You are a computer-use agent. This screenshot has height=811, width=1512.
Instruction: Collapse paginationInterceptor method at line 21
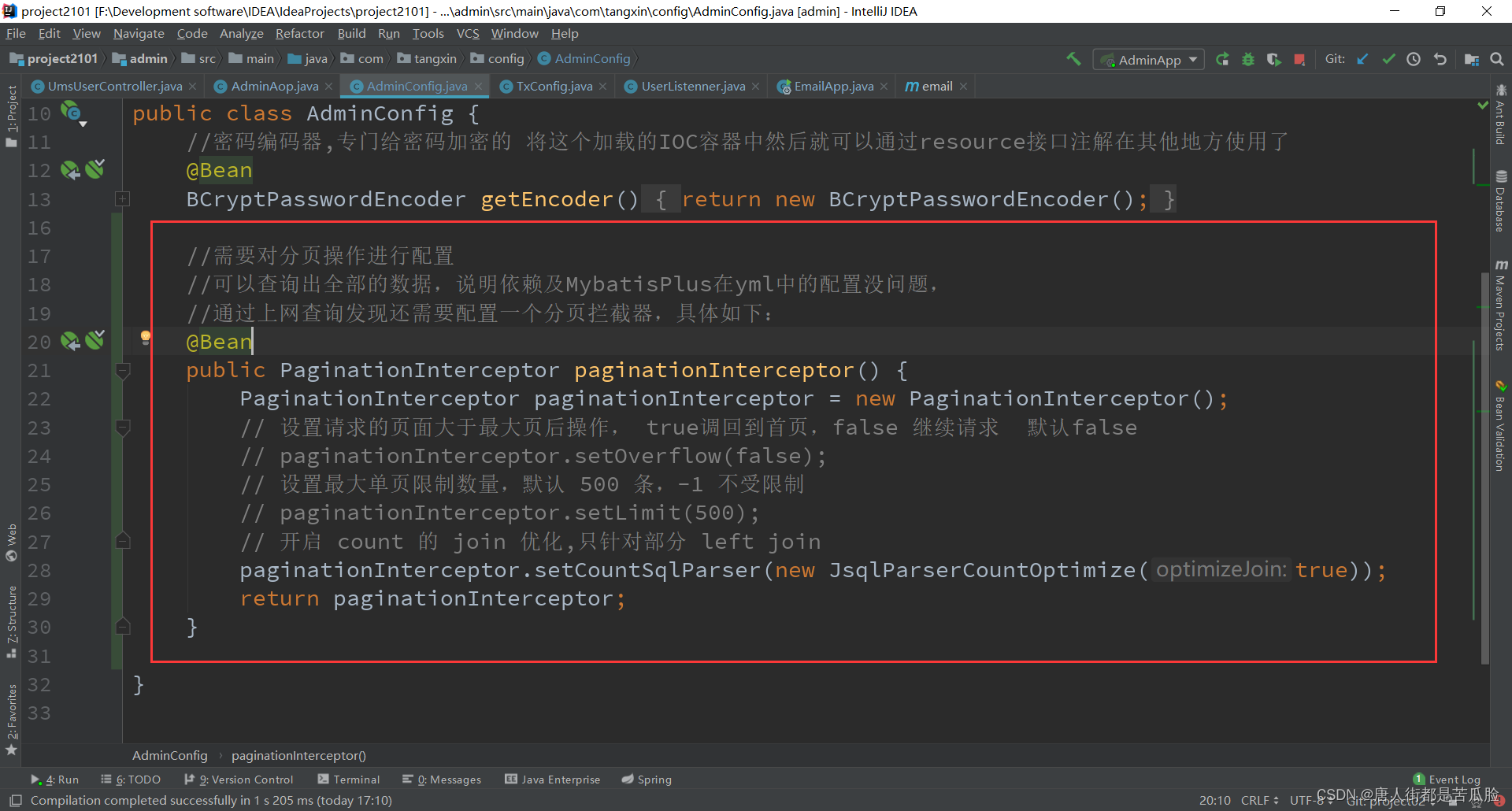122,370
